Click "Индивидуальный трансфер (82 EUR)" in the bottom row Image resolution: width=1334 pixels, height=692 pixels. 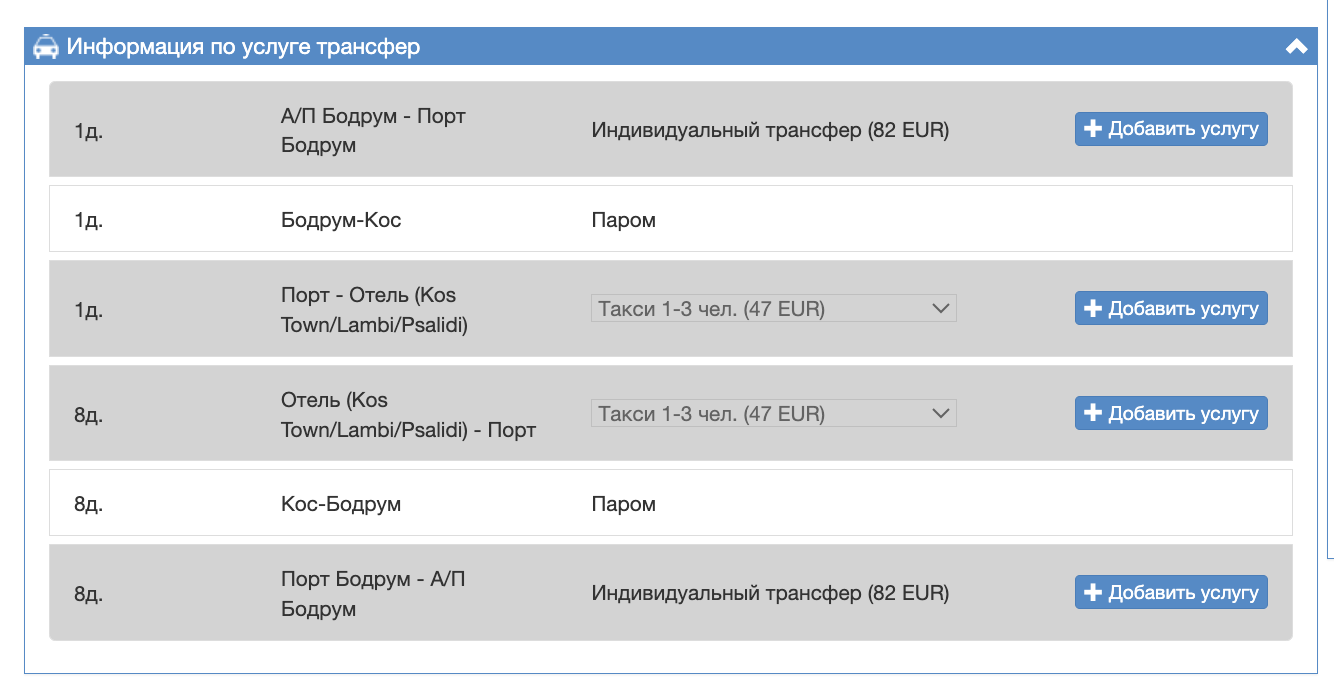click(770, 593)
